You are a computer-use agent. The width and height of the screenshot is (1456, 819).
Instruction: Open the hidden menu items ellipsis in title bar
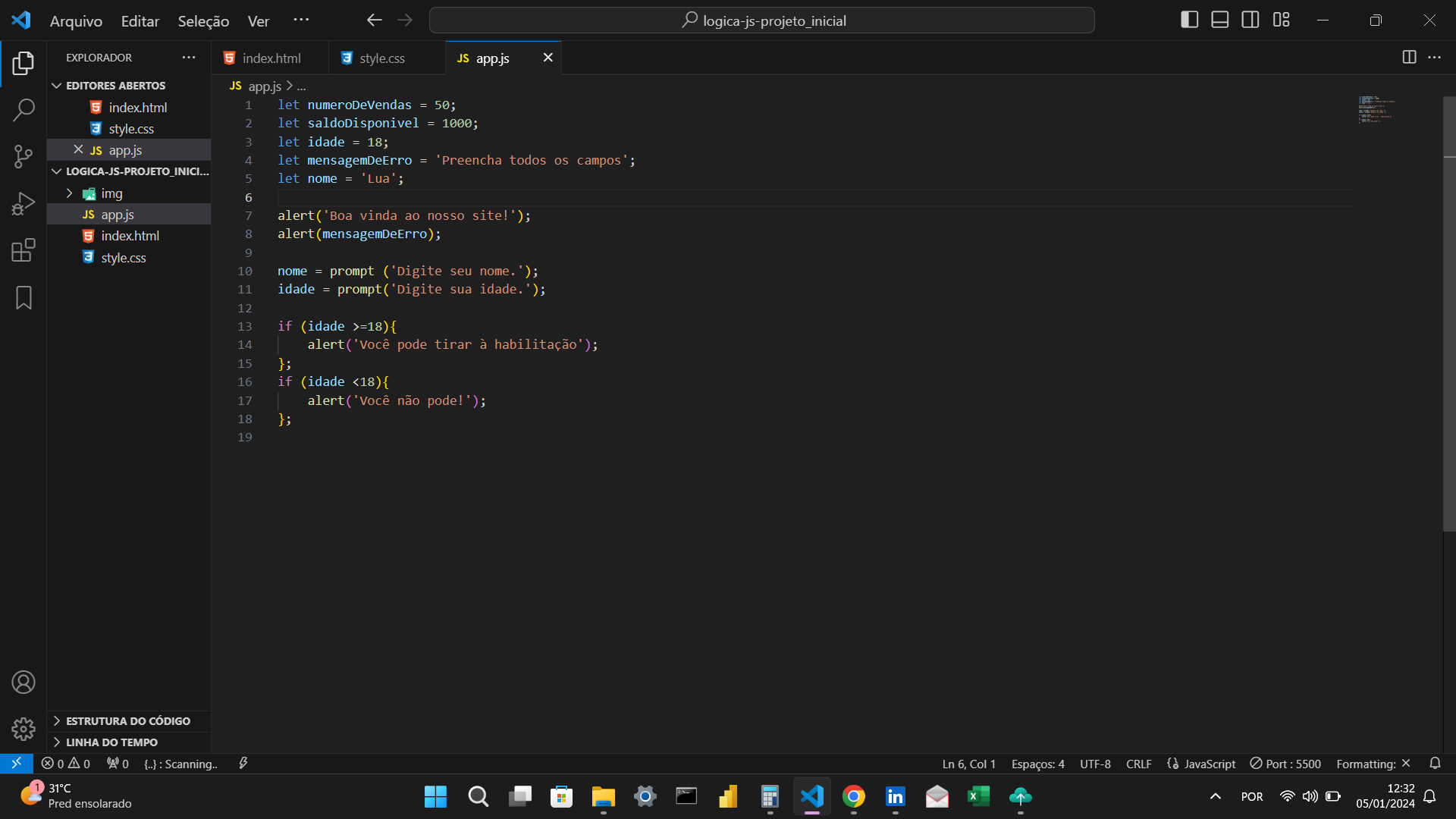[301, 20]
